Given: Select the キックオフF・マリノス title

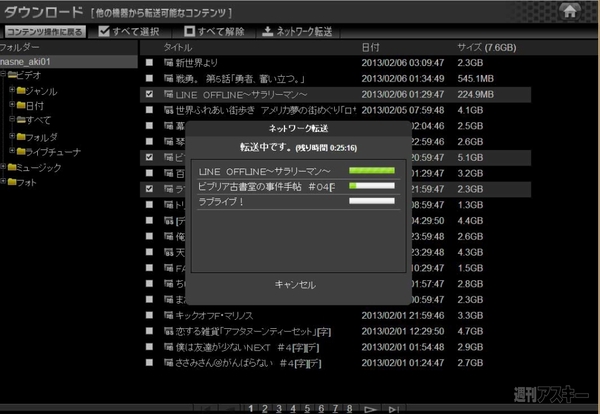Looking at the screenshot, I should point(214,316).
